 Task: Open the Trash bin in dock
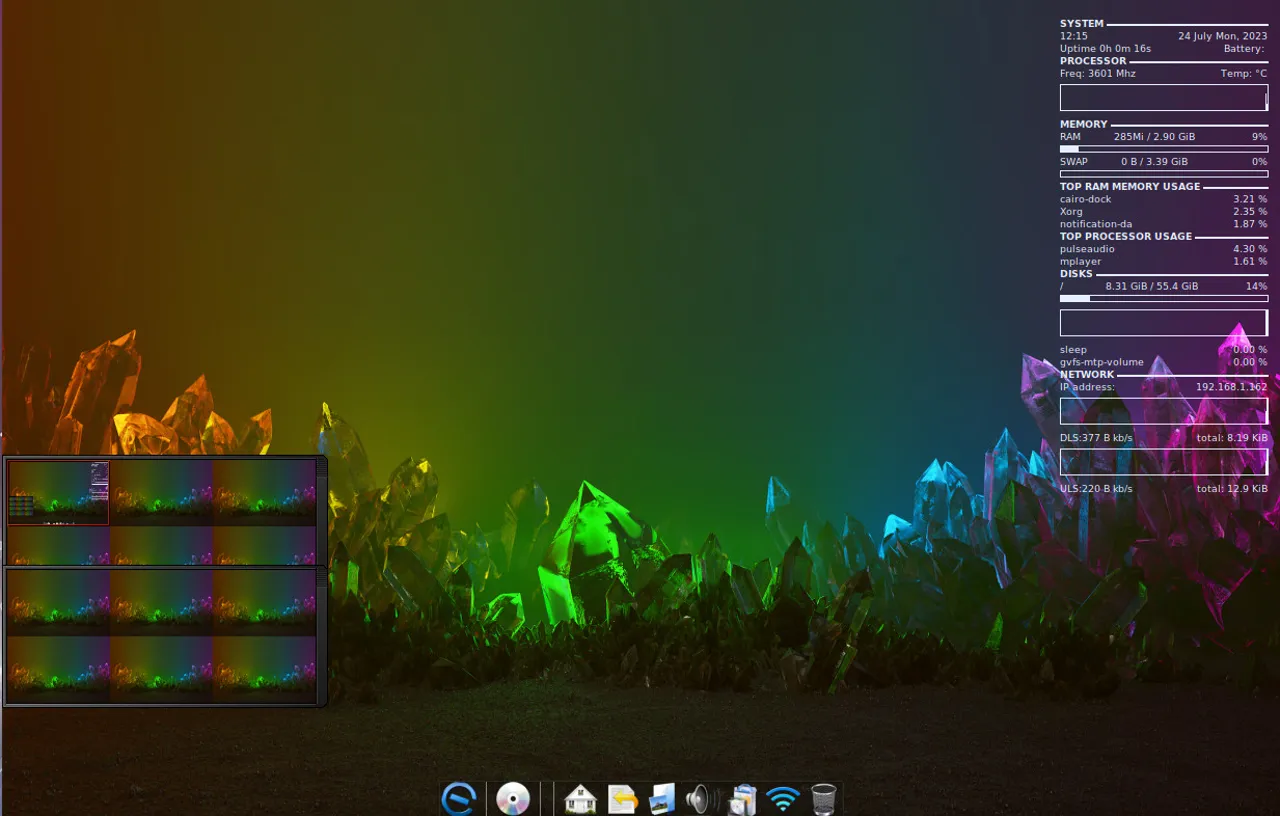823,799
